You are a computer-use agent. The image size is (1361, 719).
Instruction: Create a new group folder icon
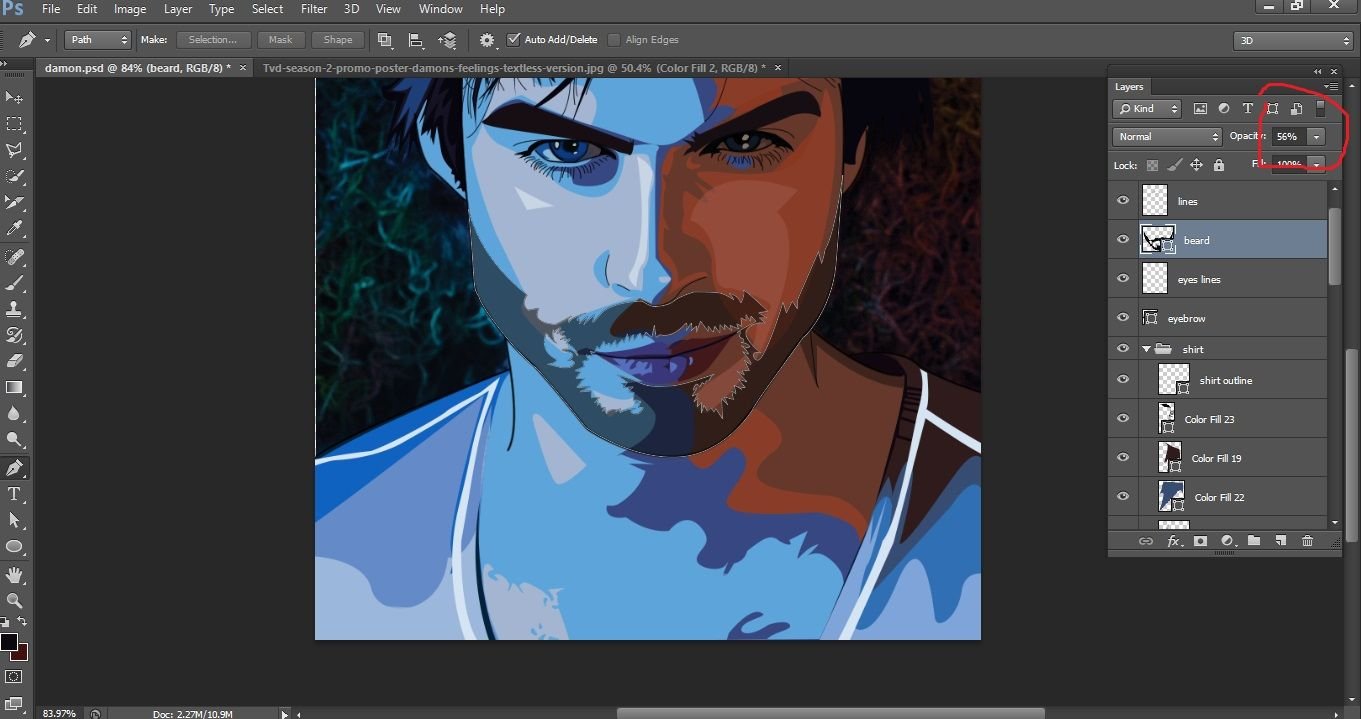tap(1254, 541)
